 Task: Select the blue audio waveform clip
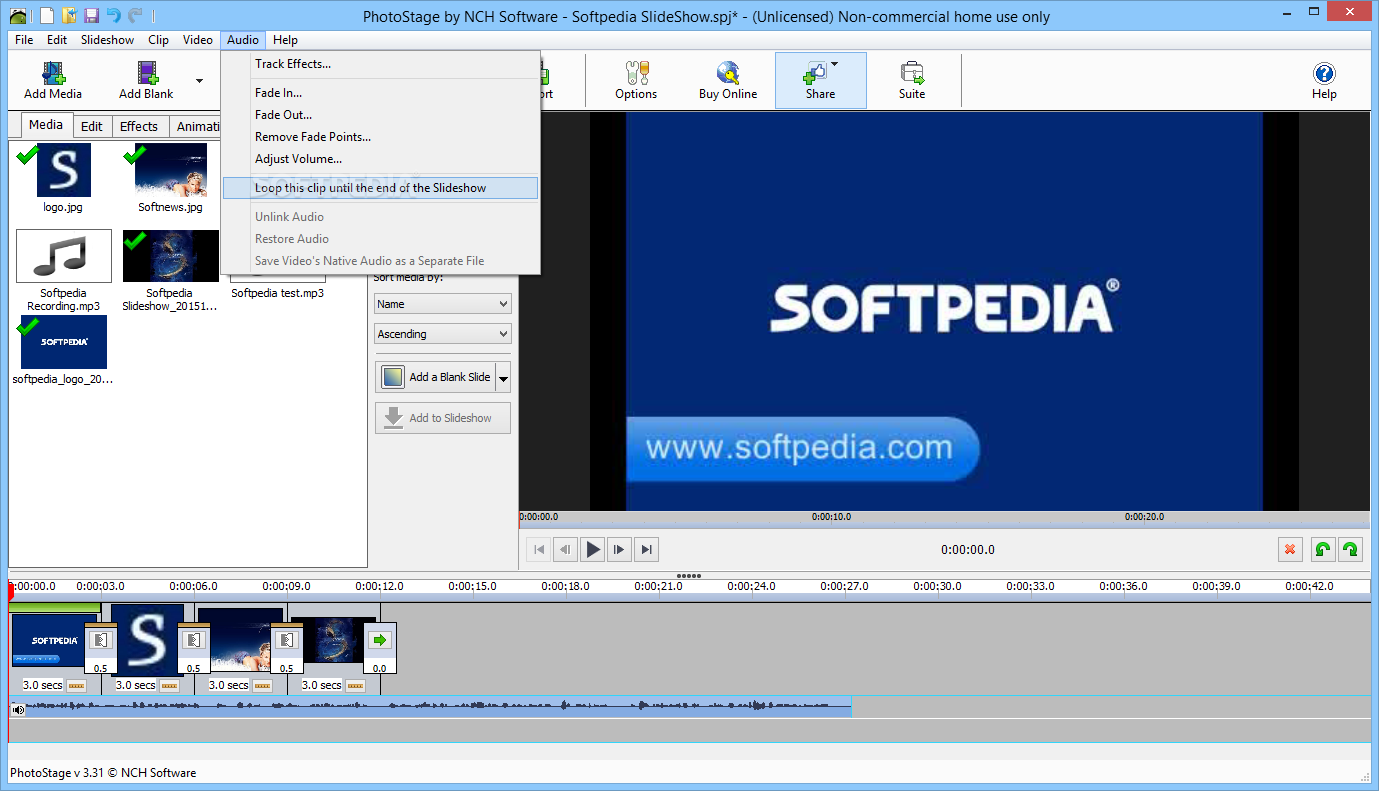[431, 707]
